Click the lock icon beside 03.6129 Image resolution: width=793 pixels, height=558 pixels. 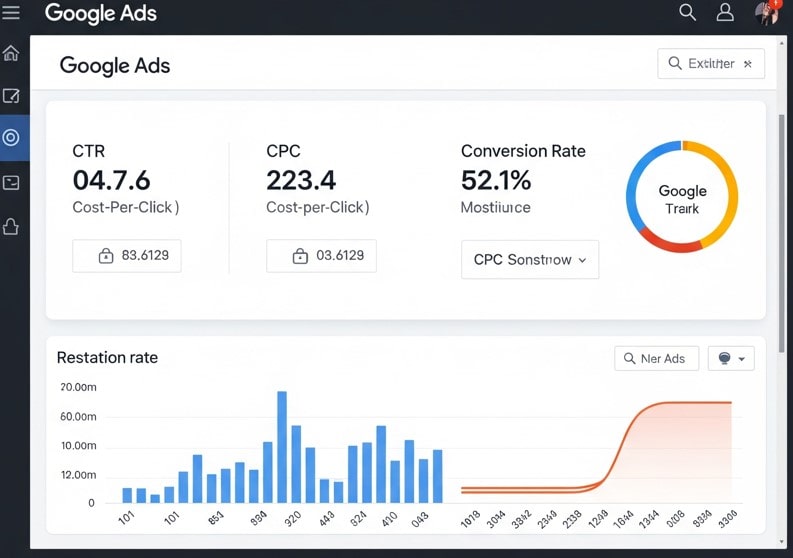click(x=300, y=256)
